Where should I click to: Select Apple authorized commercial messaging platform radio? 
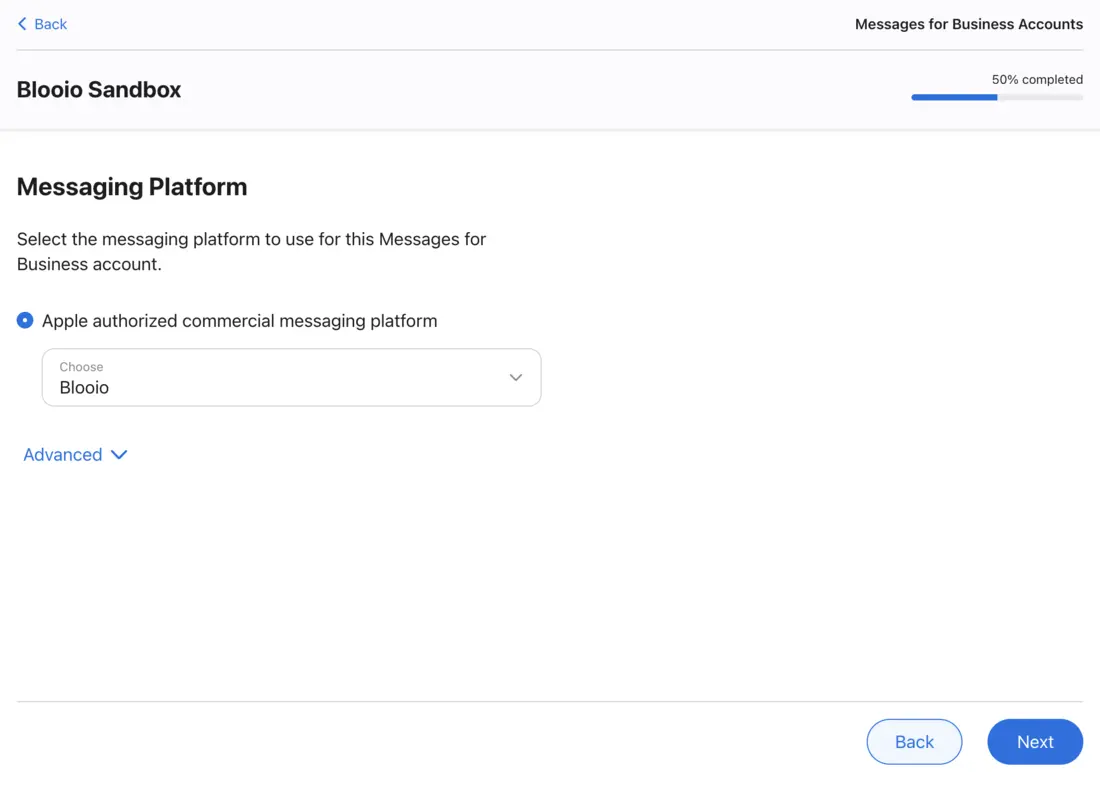tap(25, 321)
